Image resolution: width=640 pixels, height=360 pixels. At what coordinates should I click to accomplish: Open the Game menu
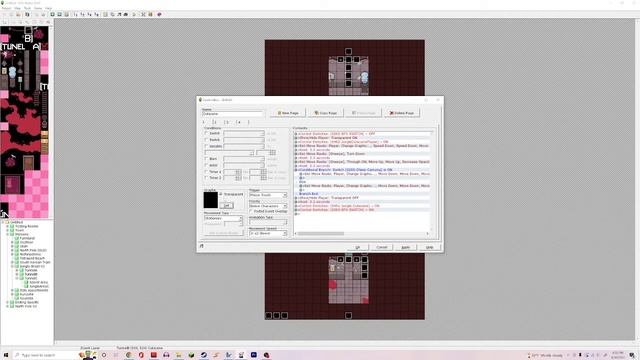(38, 8)
